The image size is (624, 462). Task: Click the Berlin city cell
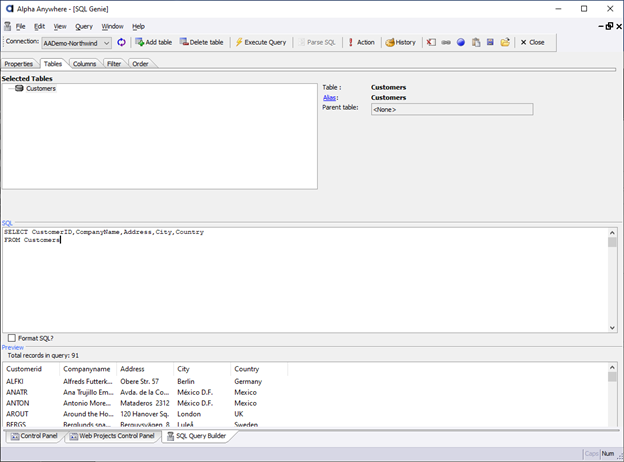pos(186,381)
